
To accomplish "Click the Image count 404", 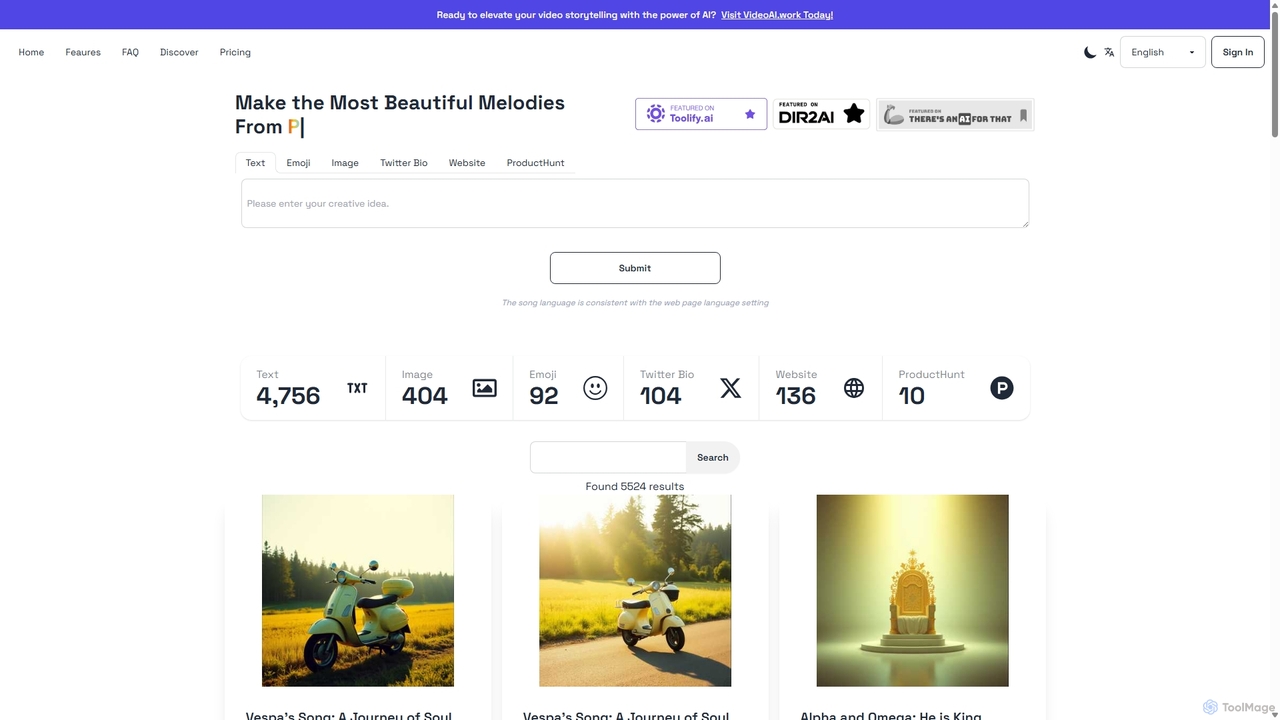I will pyautogui.click(x=425, y=396).
